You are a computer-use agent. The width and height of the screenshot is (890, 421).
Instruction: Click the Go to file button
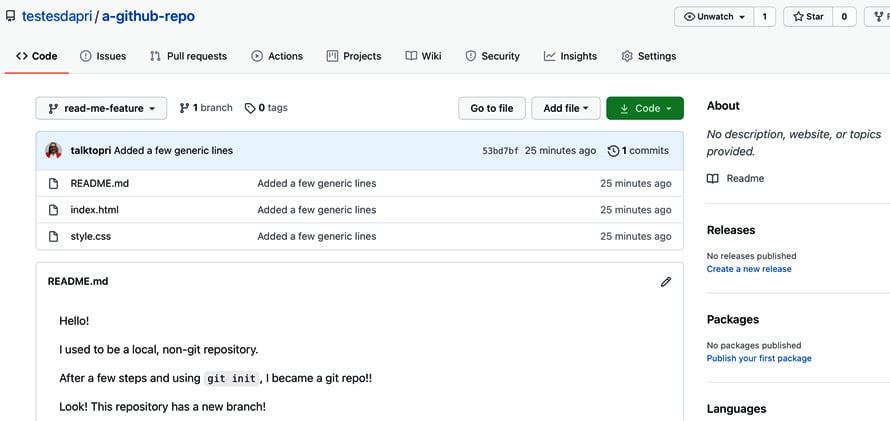coord(492,108)
